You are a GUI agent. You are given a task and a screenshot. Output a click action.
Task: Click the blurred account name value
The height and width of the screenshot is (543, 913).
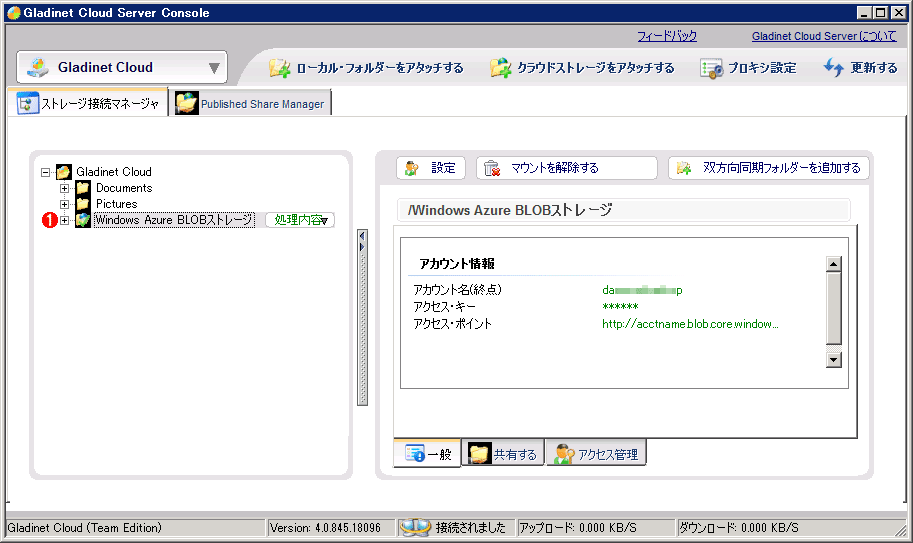(642, 290)
